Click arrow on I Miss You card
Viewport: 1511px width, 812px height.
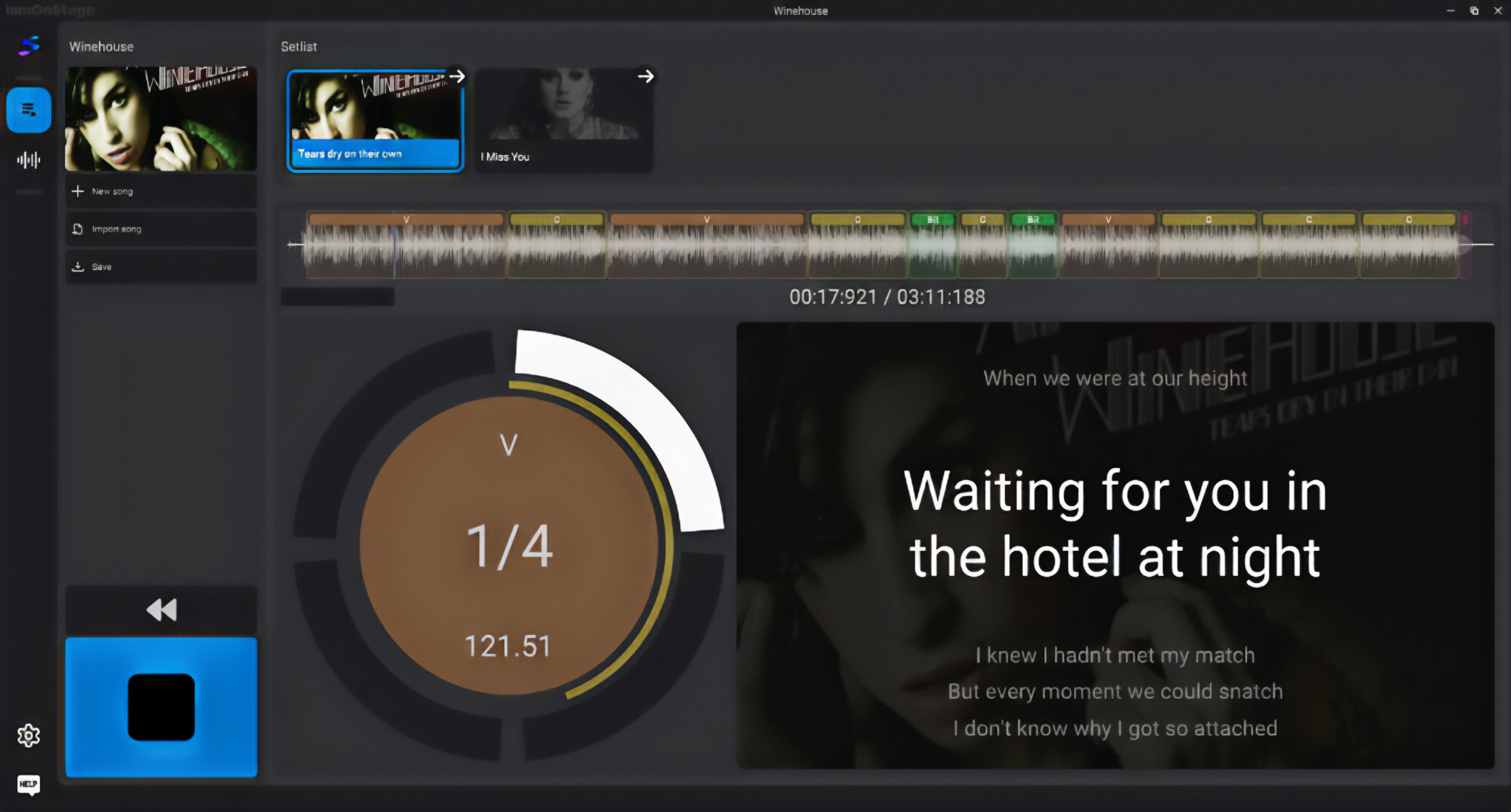pyautogui.click(x=645, y=76)
